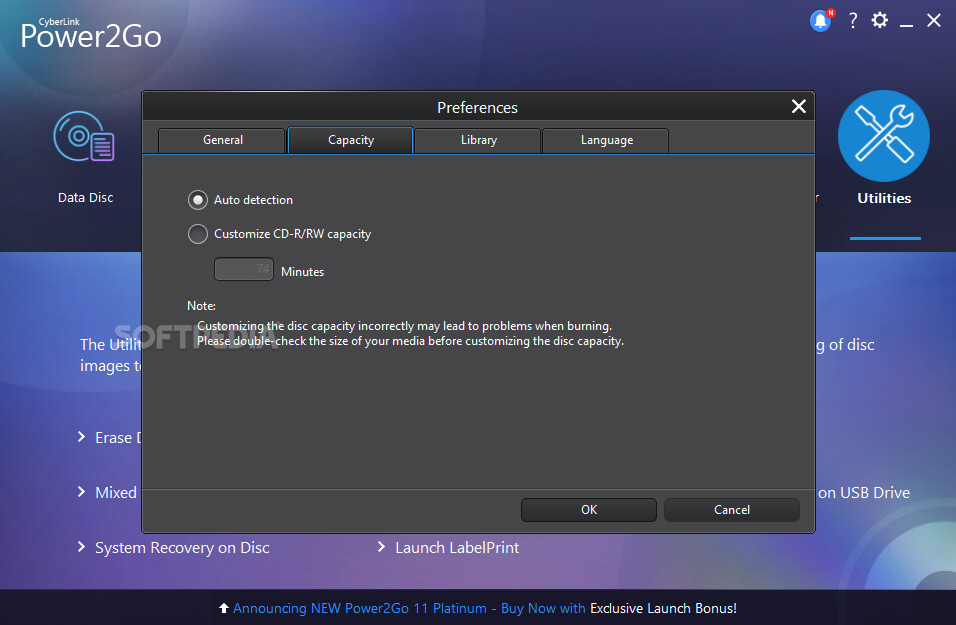Open the Erase Disc utility link
This screenshot has height=625, width=956.
coord(118,438)
